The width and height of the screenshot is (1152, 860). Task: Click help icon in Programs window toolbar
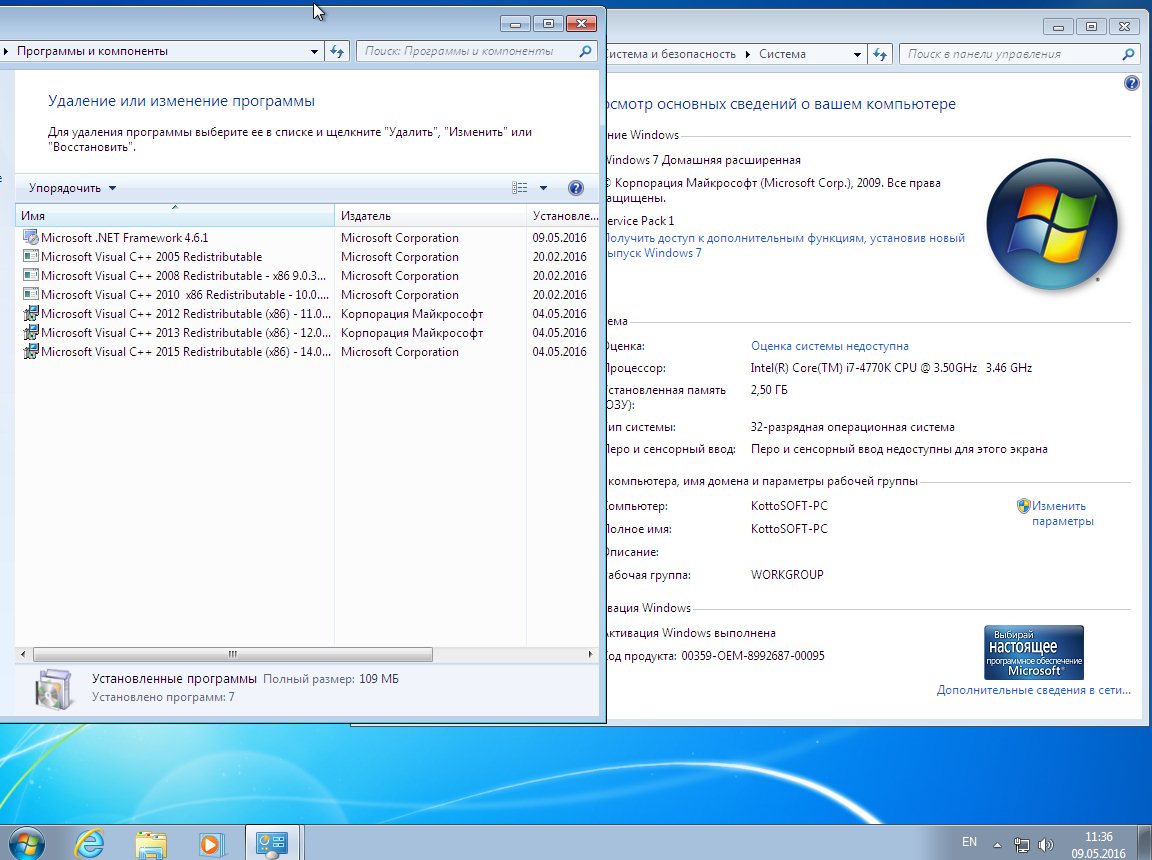(575, 188)
